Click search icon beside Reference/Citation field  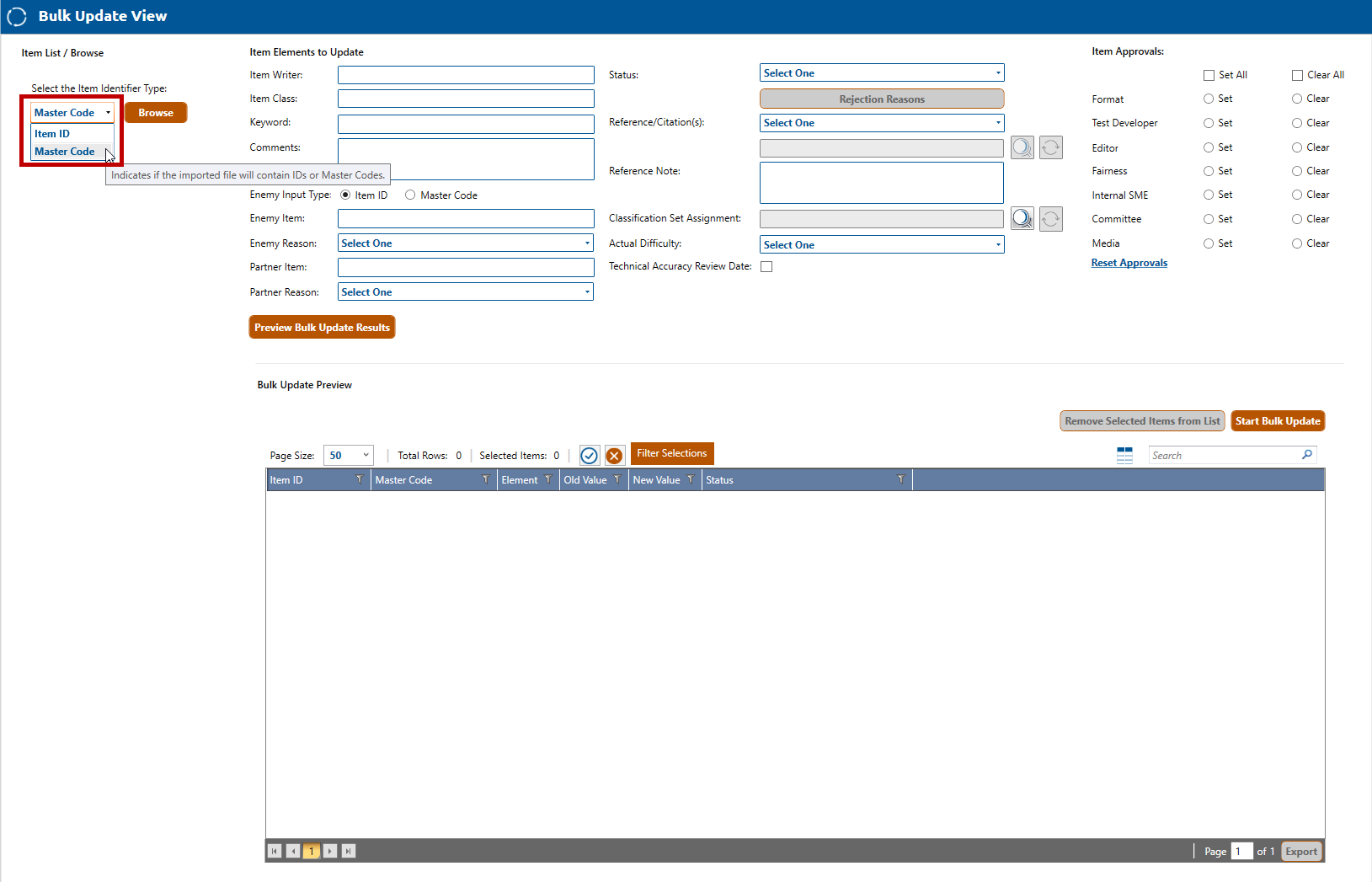click(x=1022, y=147)
